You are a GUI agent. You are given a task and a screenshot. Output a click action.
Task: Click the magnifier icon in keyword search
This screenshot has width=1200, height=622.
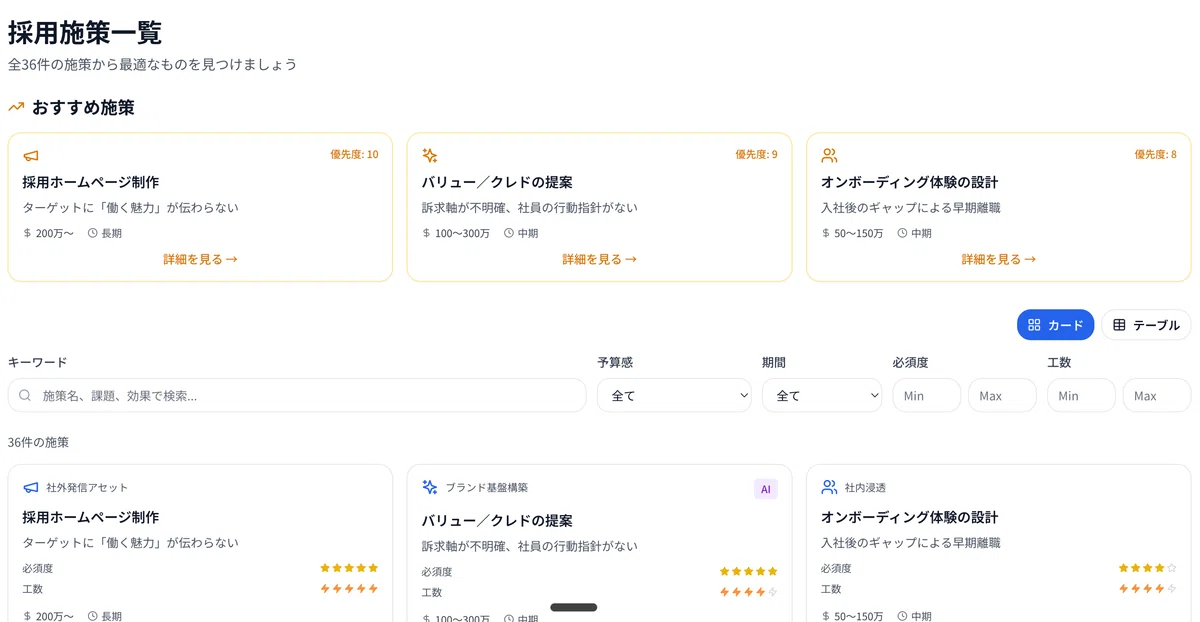point(26,396)
